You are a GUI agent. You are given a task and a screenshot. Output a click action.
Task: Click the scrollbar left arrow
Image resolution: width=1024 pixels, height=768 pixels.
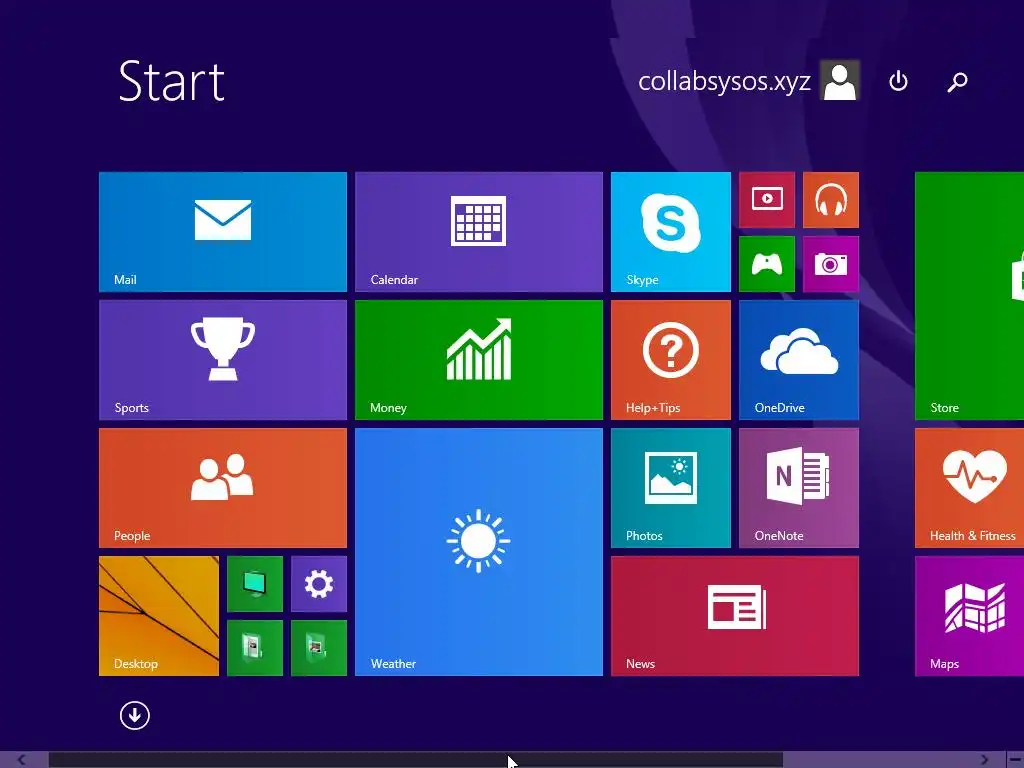tap(22, 760)
